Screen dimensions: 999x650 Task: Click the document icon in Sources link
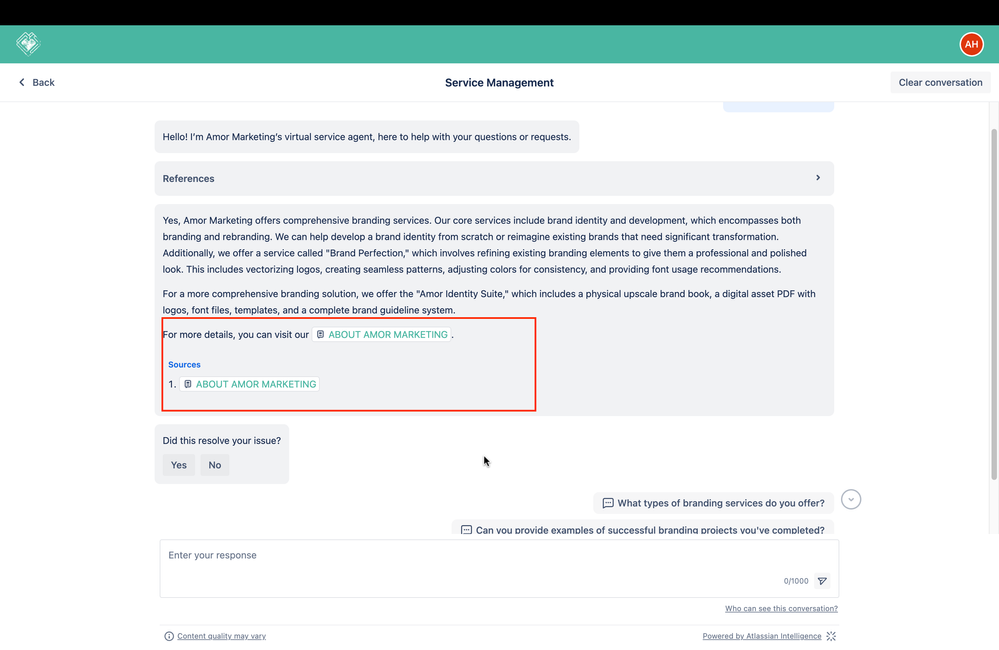[x=188, y=384]
